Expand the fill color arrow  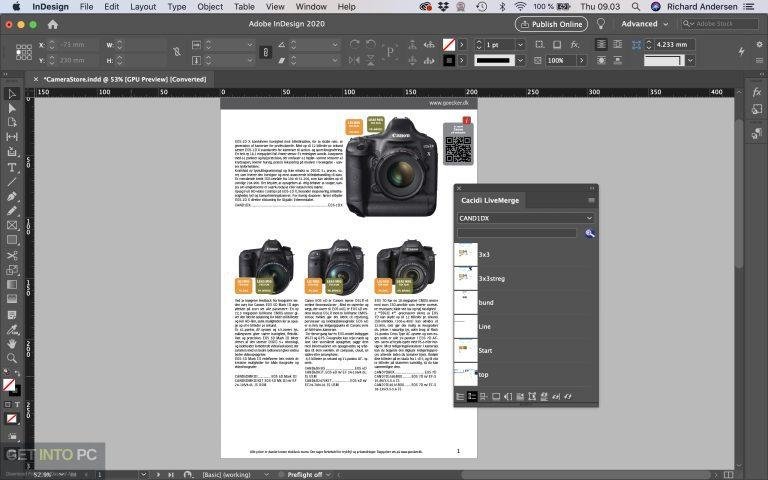pyautogui.click(x=462, y=45)
